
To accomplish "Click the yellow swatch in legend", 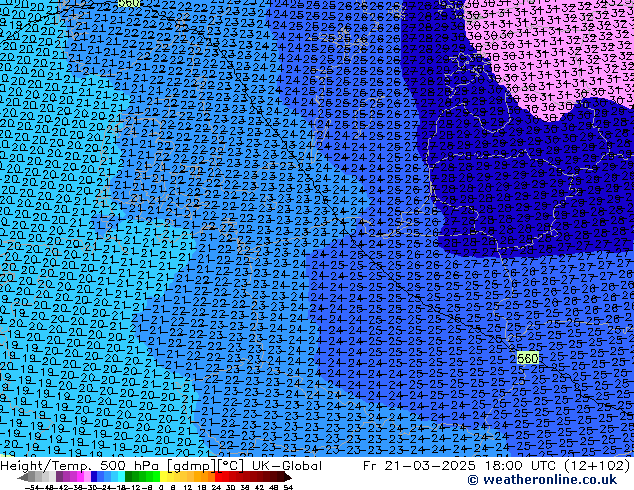I will [163, 477].
